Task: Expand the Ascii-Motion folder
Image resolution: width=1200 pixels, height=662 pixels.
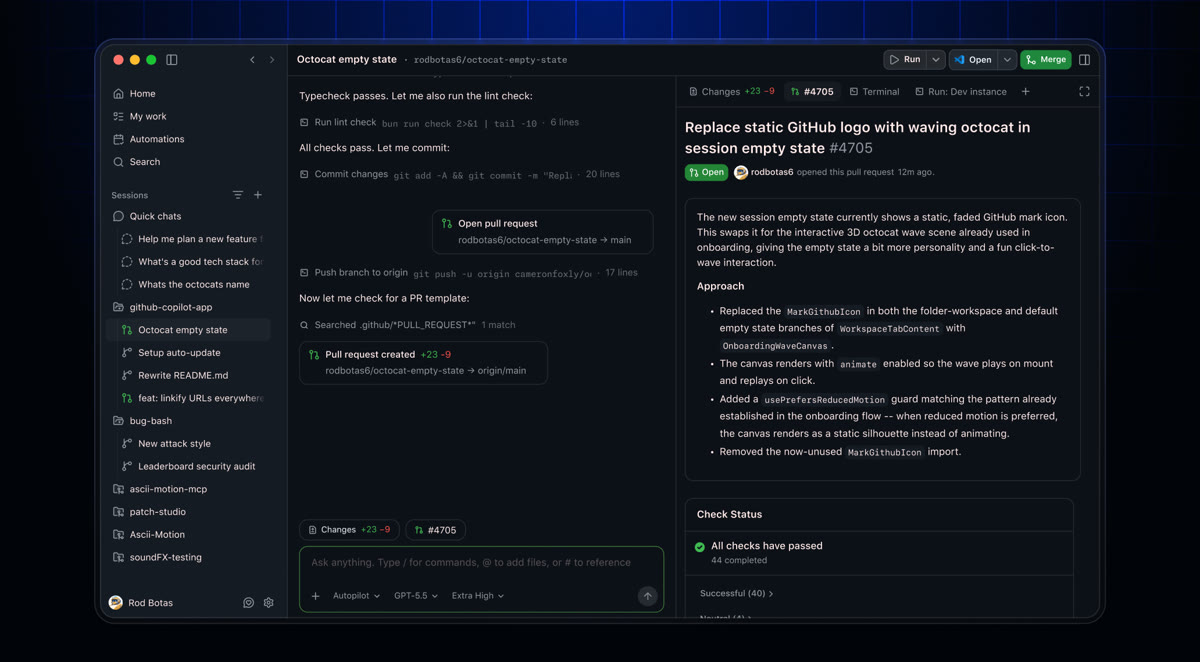Action: click(188, 535)
